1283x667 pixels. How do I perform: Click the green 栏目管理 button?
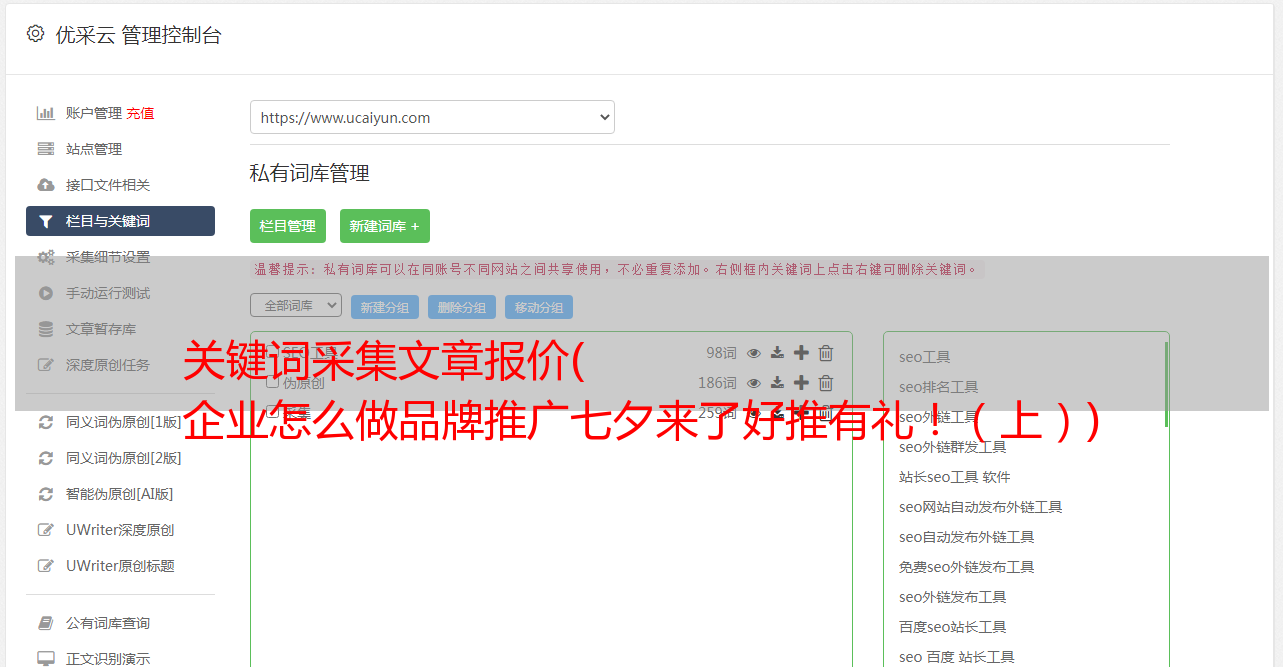pyautogui.click(x=288, y=226)
